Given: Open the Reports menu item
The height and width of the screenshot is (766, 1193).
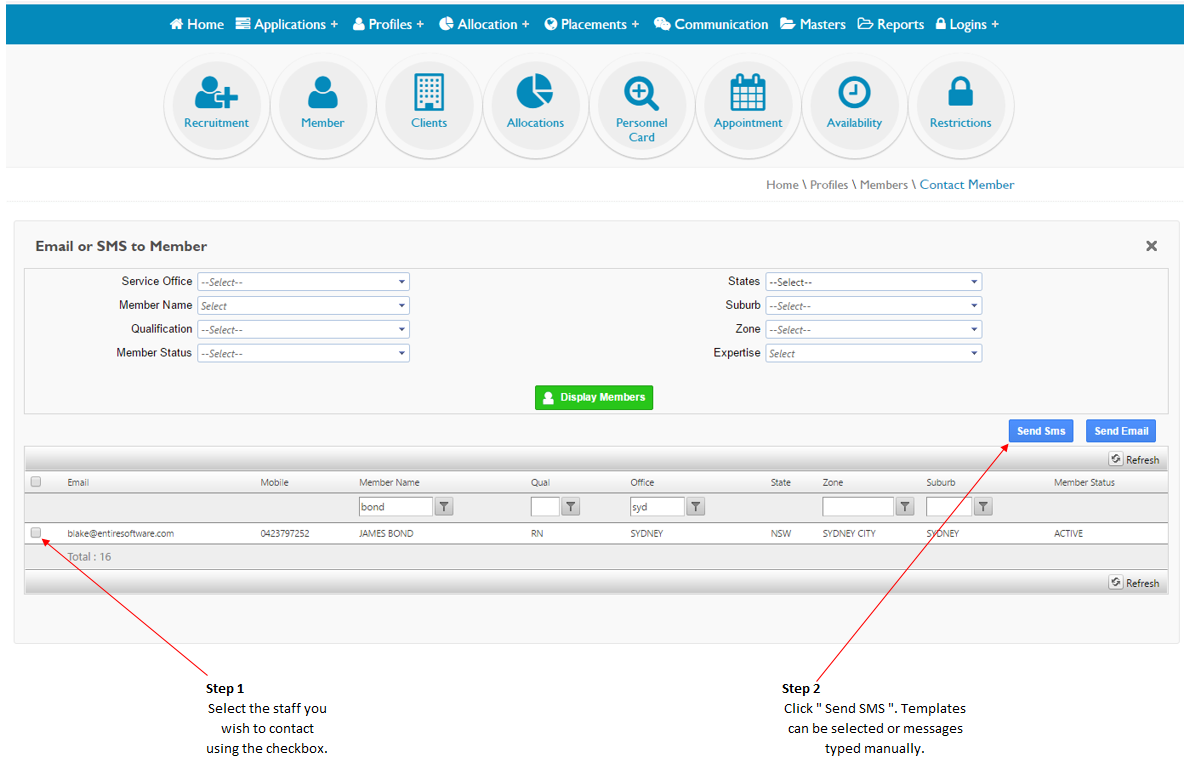Looking at the screenshot, I should coord(891,24).
